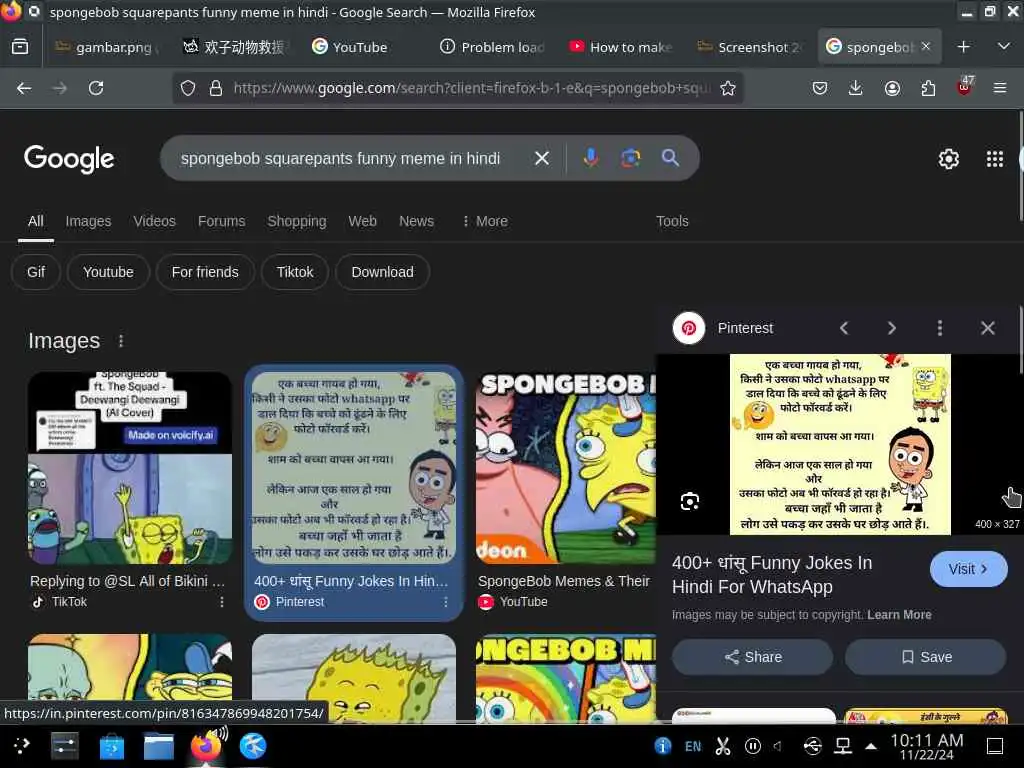Open the Pocket save icon
This screenshot has width=1024, height=768.
click(820, 88)
